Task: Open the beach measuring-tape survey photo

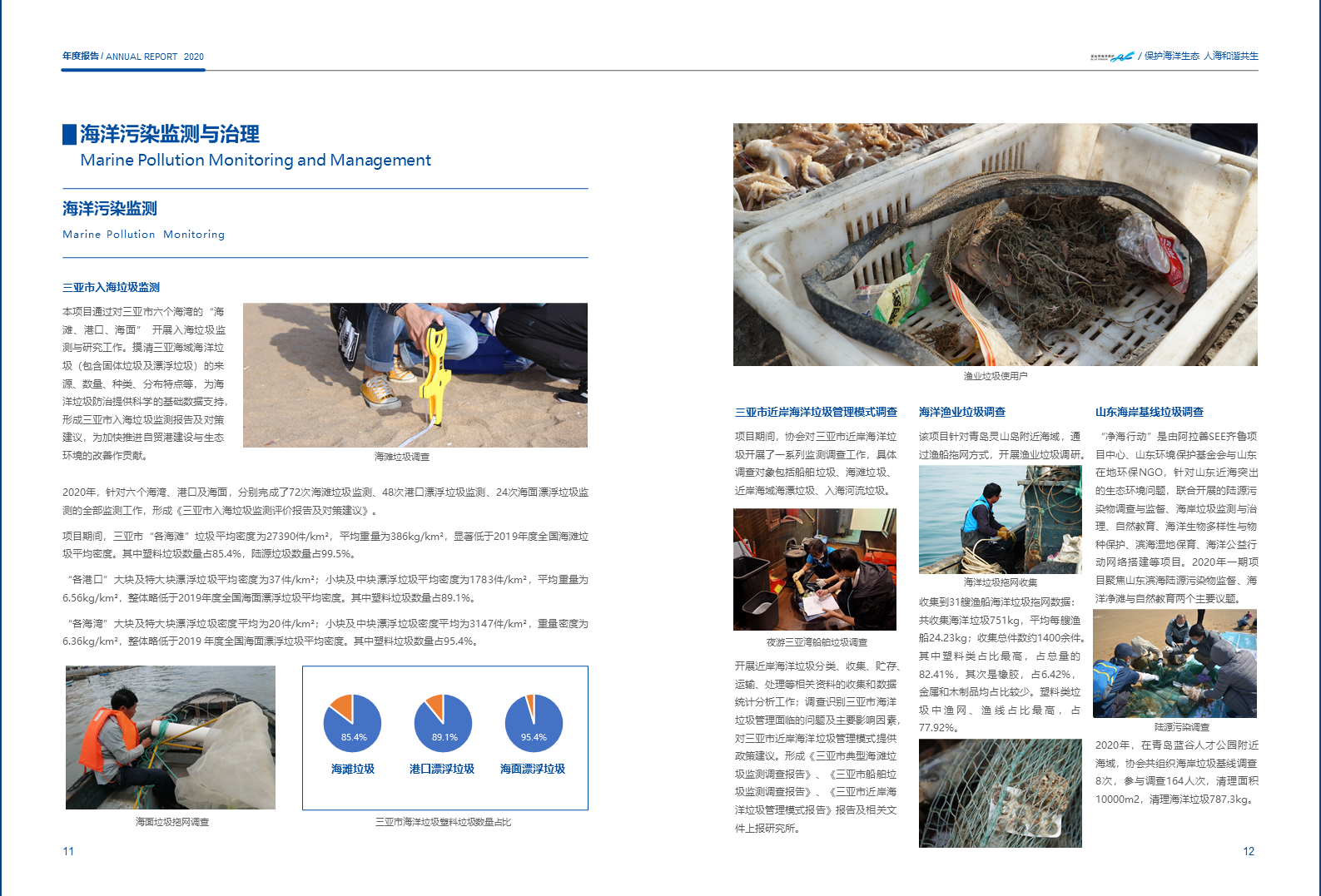Action: pyautogui.click(x=415, y=375)
